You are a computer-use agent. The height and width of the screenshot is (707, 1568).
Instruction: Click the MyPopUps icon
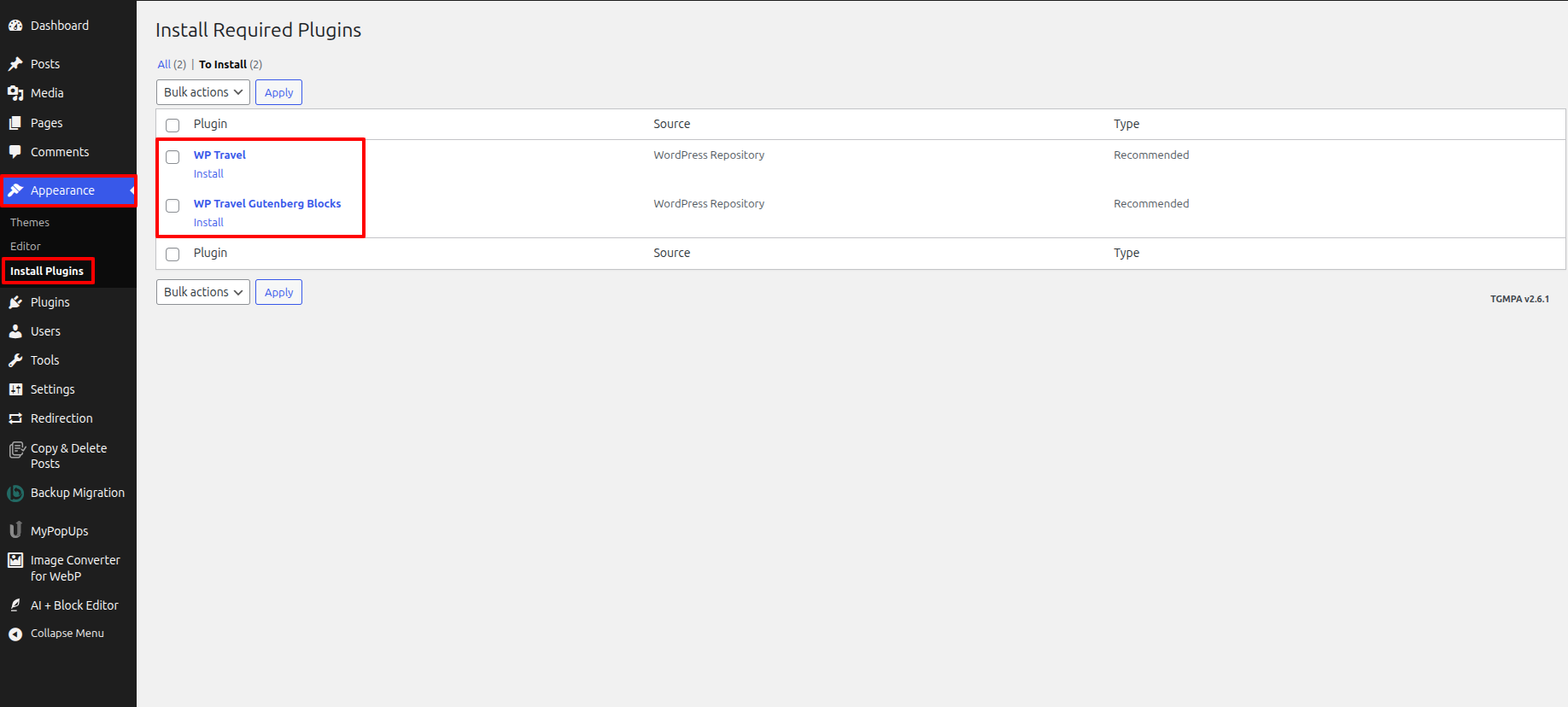click(x=15, y=530)
